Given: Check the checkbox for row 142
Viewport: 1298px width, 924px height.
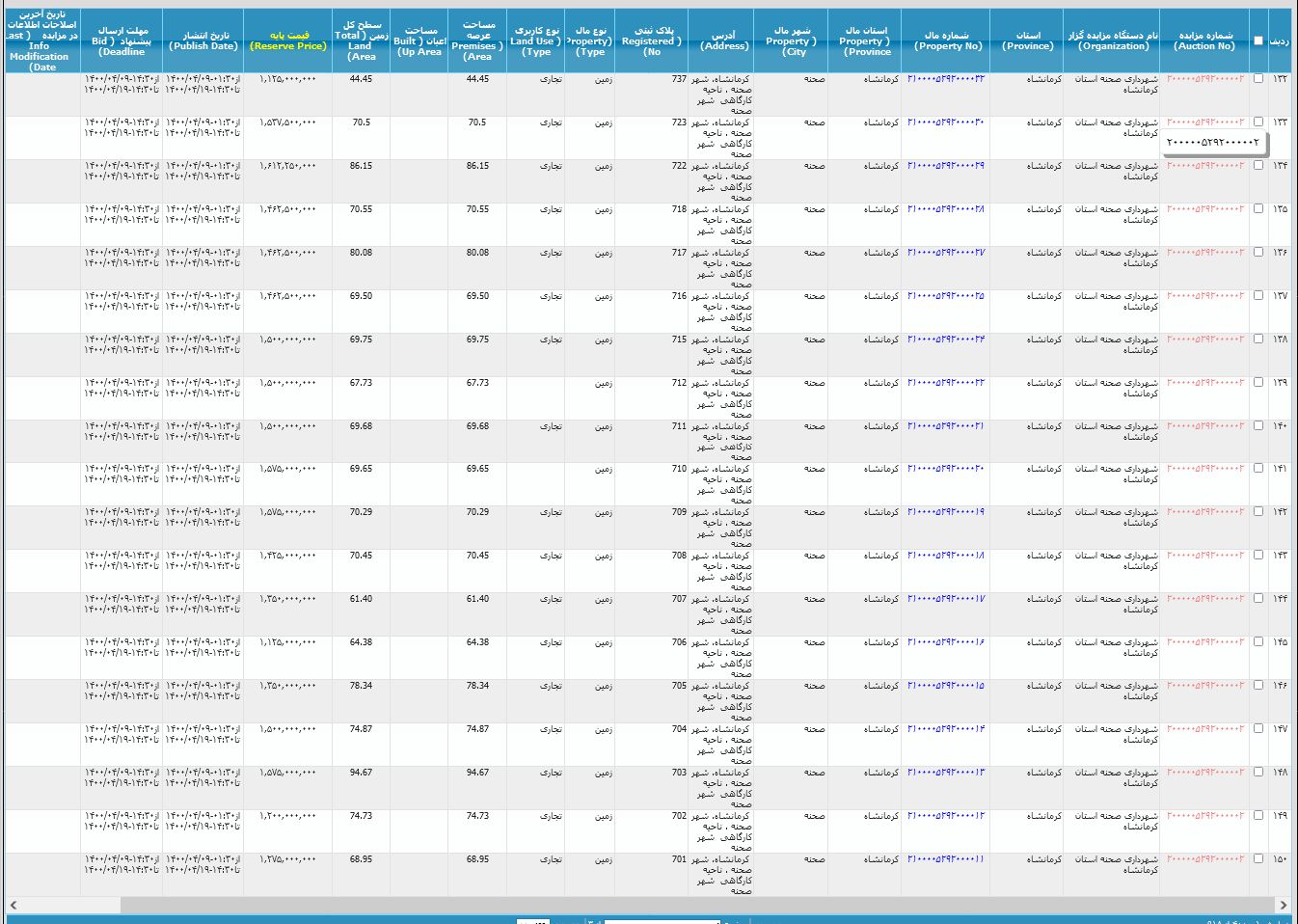Looking at the screenshot, I should 1258,512.
